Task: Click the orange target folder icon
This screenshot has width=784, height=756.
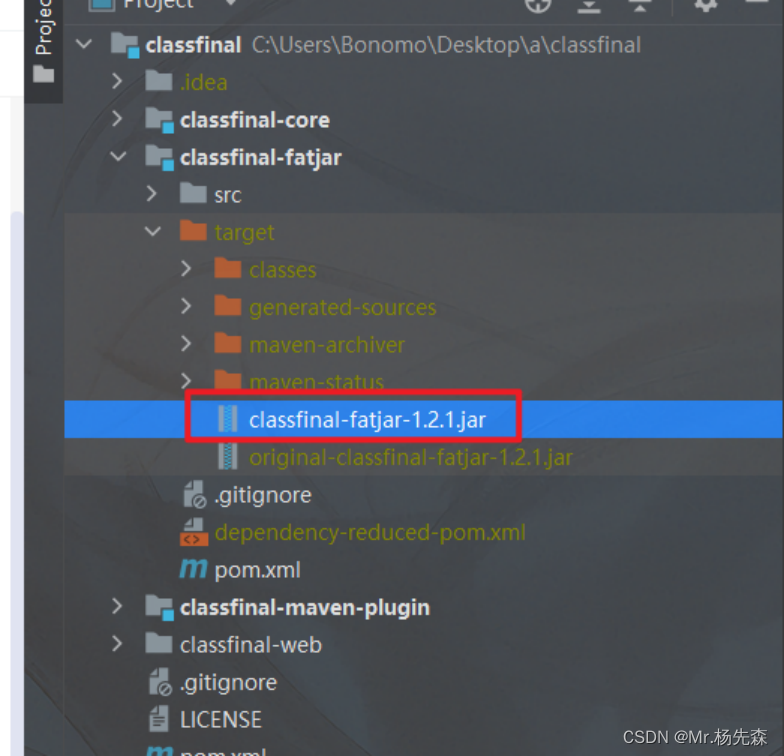Action: click(193, 231)
